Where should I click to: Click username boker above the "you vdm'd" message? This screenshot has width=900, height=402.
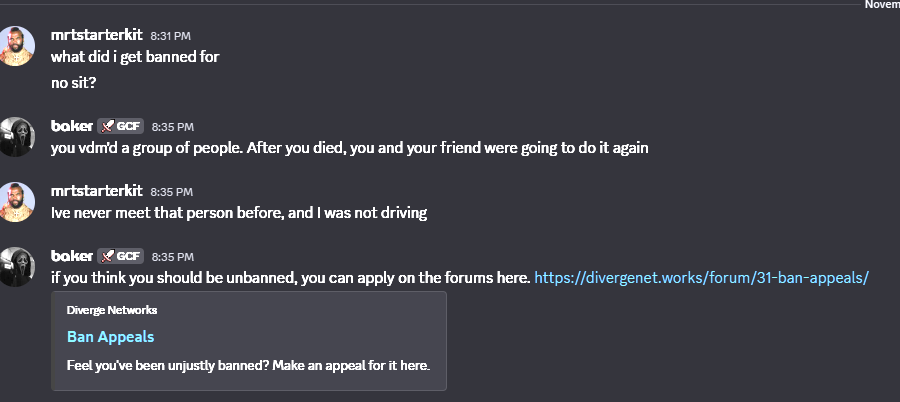71,126
